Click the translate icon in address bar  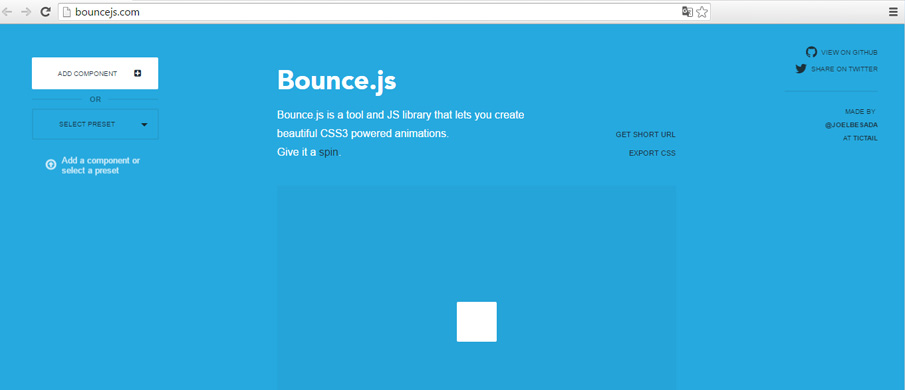coord(687,12)
